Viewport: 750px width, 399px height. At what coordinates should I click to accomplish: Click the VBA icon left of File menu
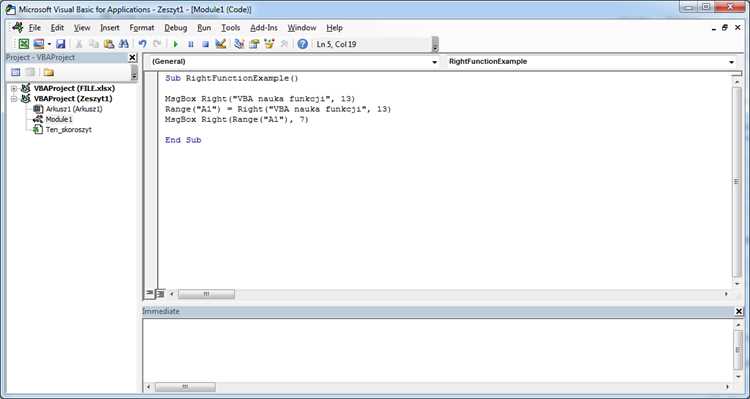point(18,27)
